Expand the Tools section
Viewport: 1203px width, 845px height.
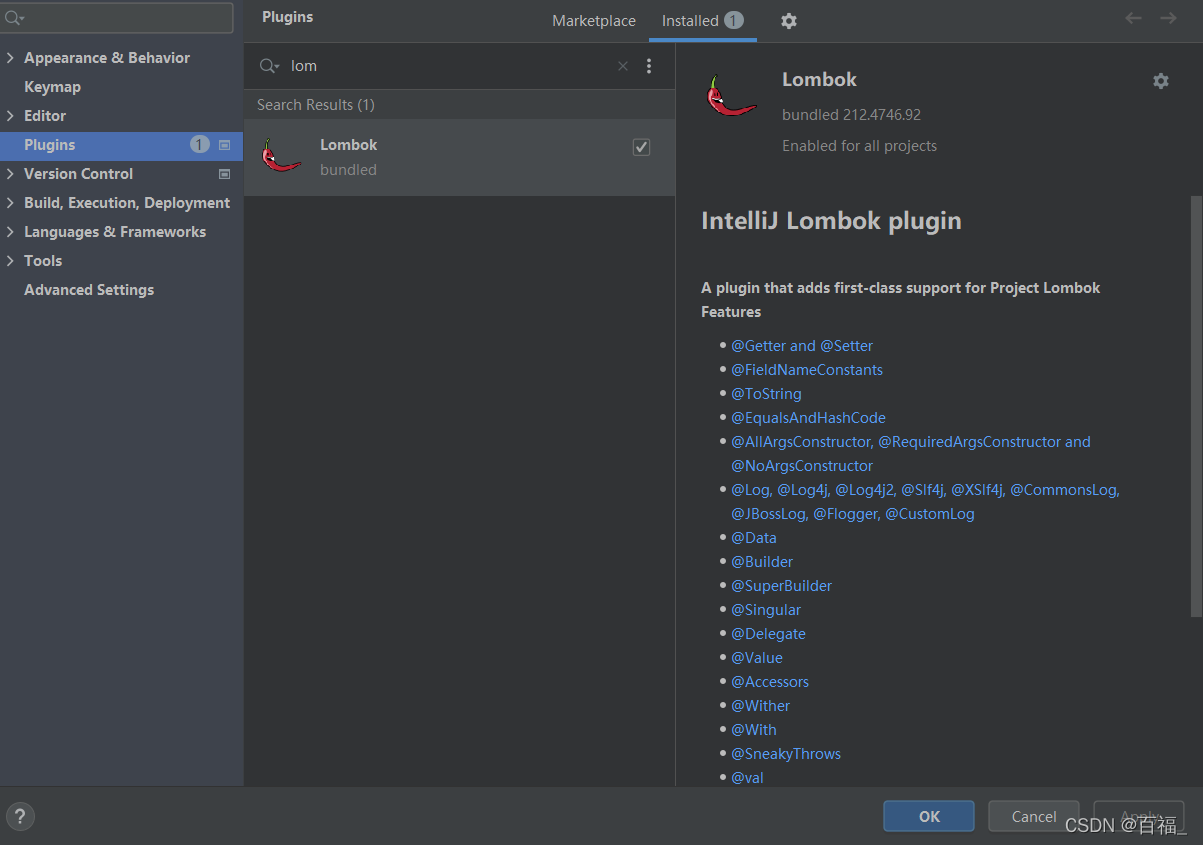click(10, 261)
